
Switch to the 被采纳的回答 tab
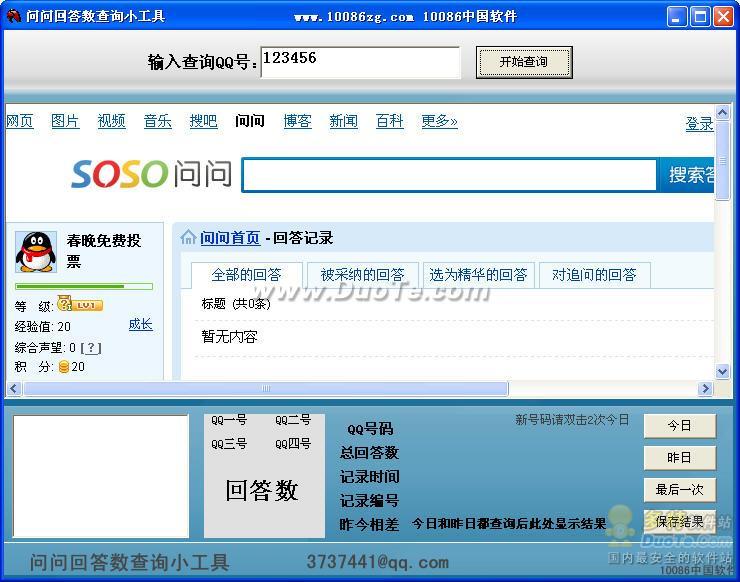tap(362, 275)
